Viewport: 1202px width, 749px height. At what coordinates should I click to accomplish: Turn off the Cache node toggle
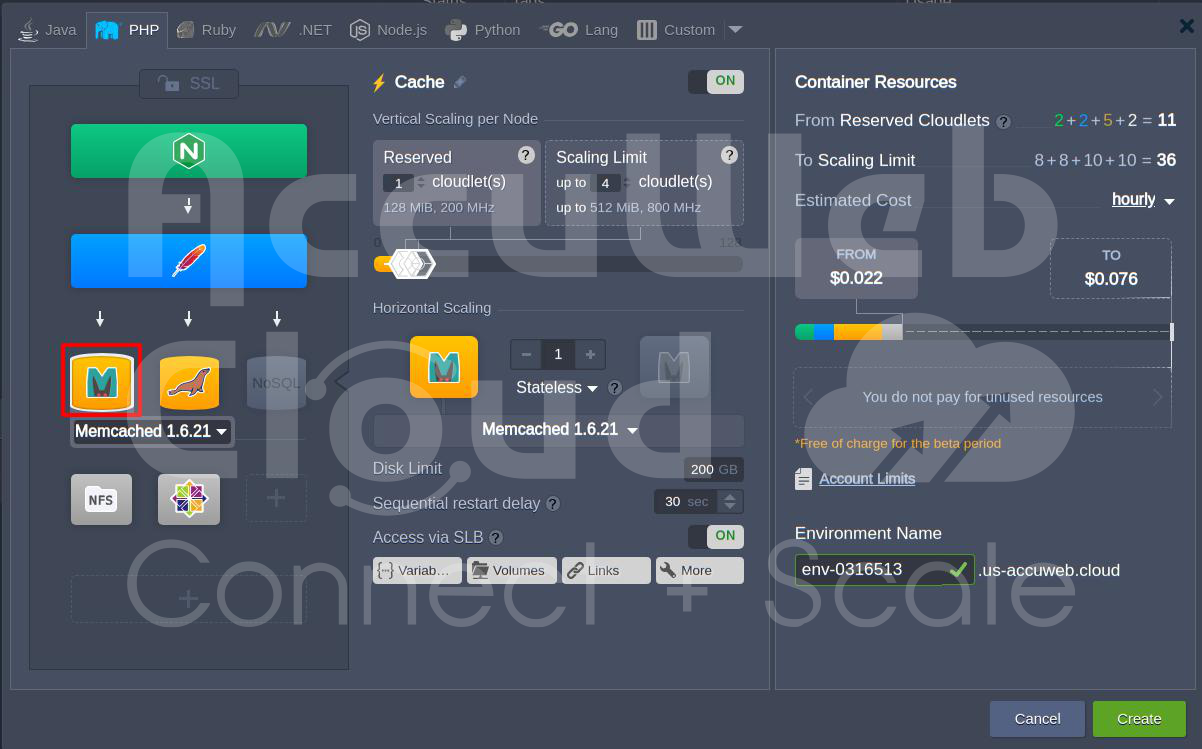click(716, 82)
